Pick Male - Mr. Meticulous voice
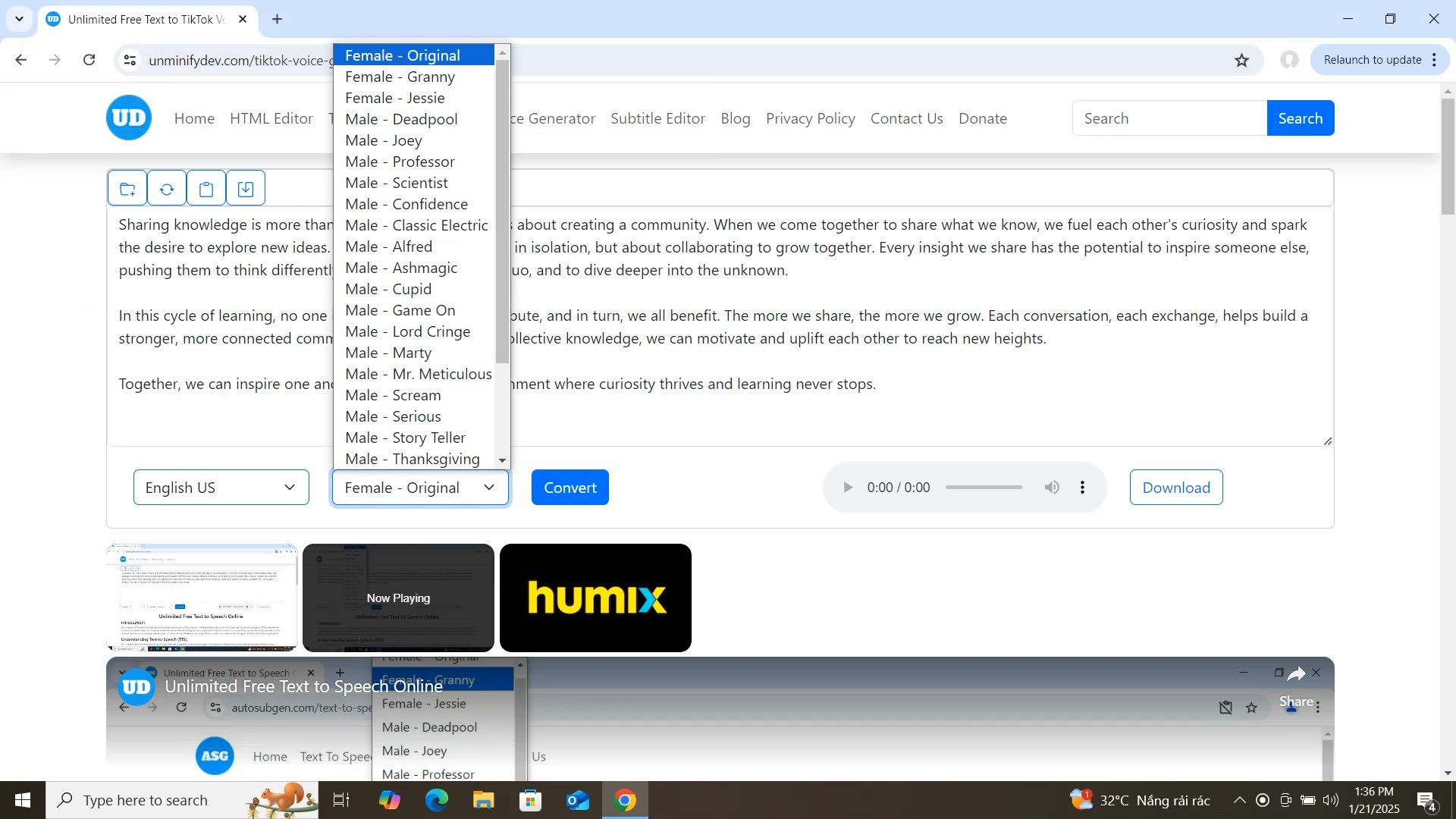This screenshot has width=1456, height=819. tap(414, 374)
